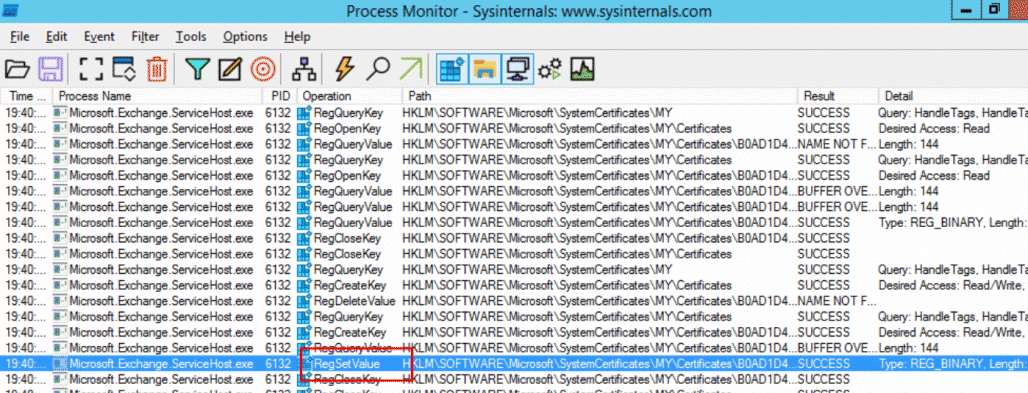Image resolution: width=1028 pixels, height=393 pixels.
Task: Open Find with the magnifier icon
Action: pos(378,68)
